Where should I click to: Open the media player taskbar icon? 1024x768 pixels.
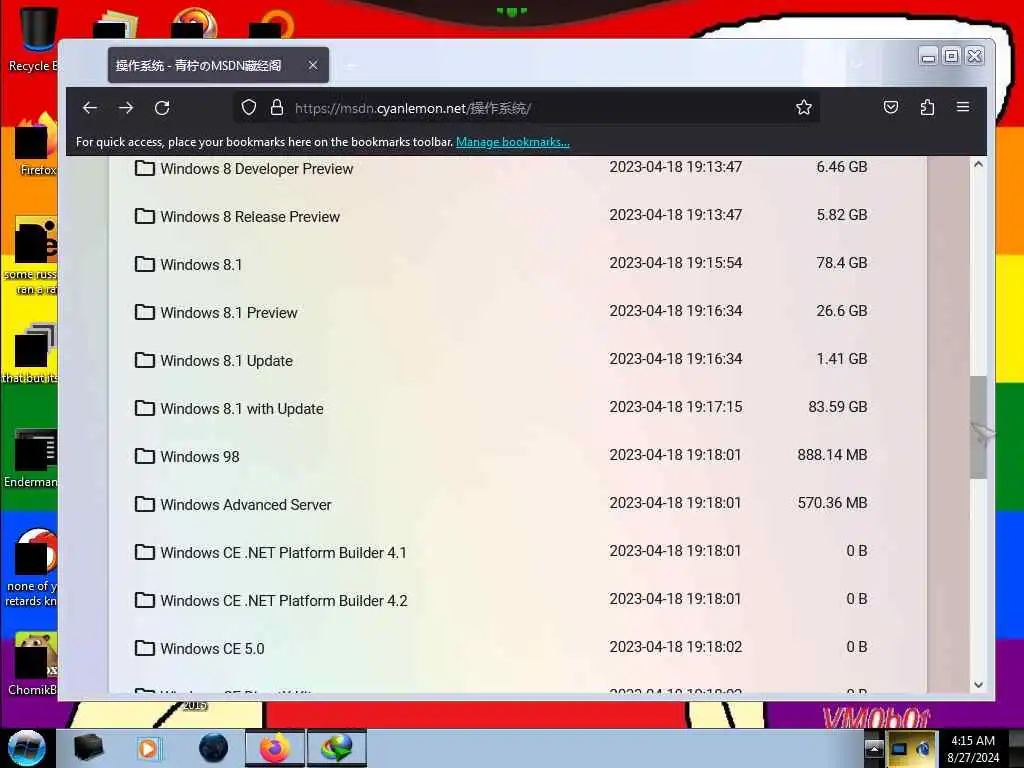coord(148,748)
